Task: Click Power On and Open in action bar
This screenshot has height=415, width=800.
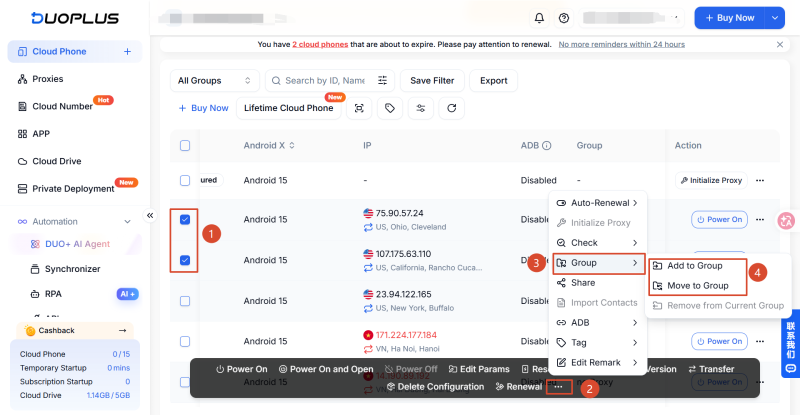Action: coord(326,369)
